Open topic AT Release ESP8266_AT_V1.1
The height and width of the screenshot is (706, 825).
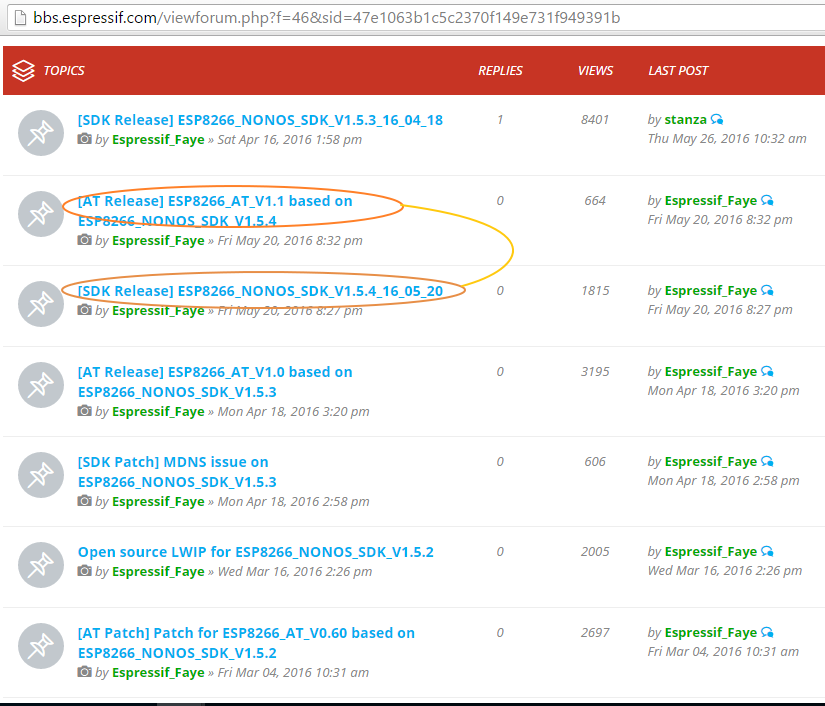[x=215, y=211]
